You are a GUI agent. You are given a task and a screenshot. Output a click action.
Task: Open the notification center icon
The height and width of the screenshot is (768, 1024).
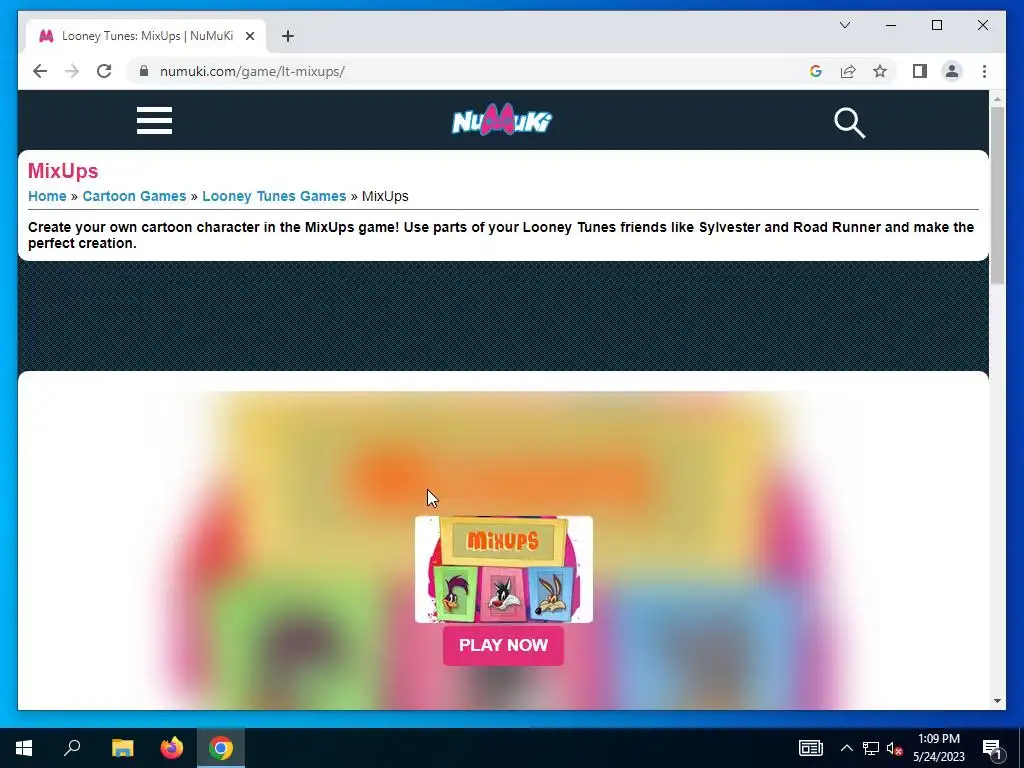pyautogui.click(x=992, y=748)
